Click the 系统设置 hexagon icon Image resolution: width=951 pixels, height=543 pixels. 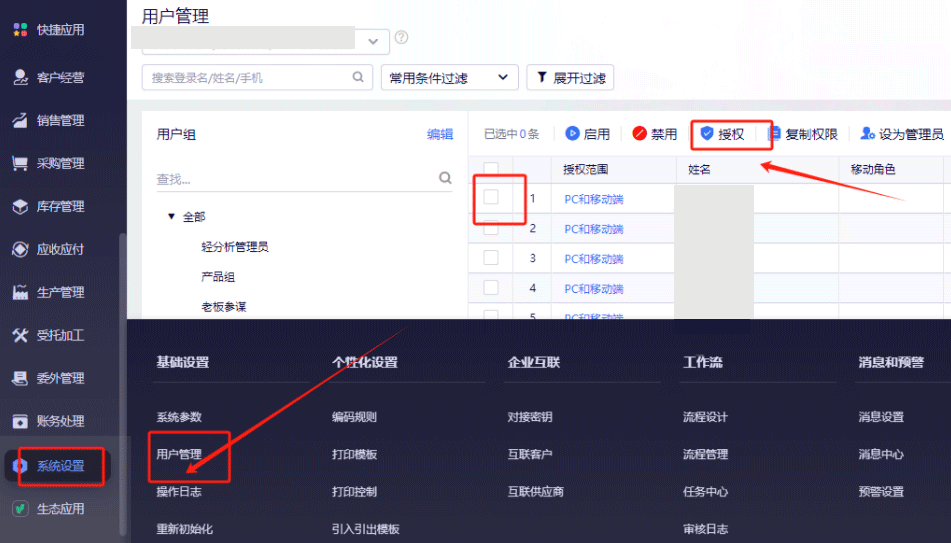click(20, 465)
